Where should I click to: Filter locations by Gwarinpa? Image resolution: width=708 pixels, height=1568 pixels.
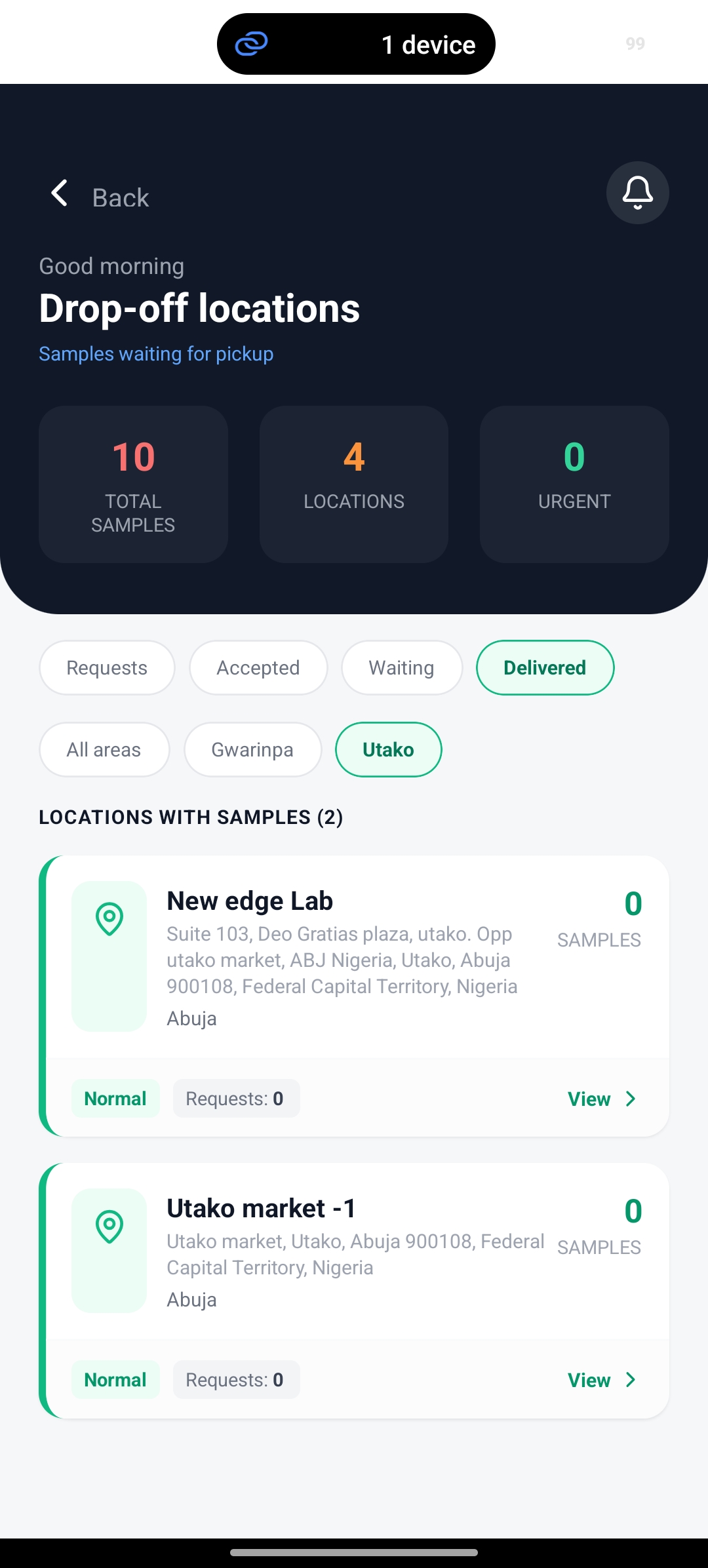pyautogui.click(x=252, y=750)
